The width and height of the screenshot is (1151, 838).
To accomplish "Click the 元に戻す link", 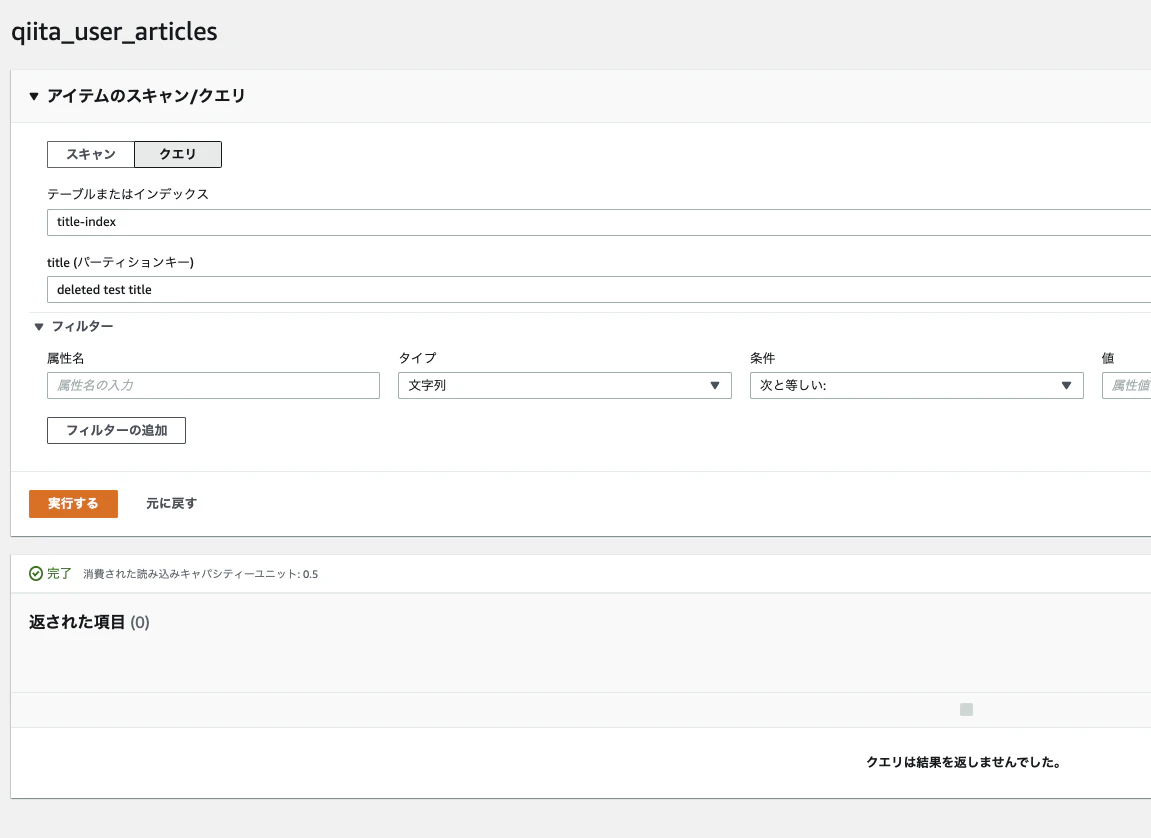I will (171, 504).
